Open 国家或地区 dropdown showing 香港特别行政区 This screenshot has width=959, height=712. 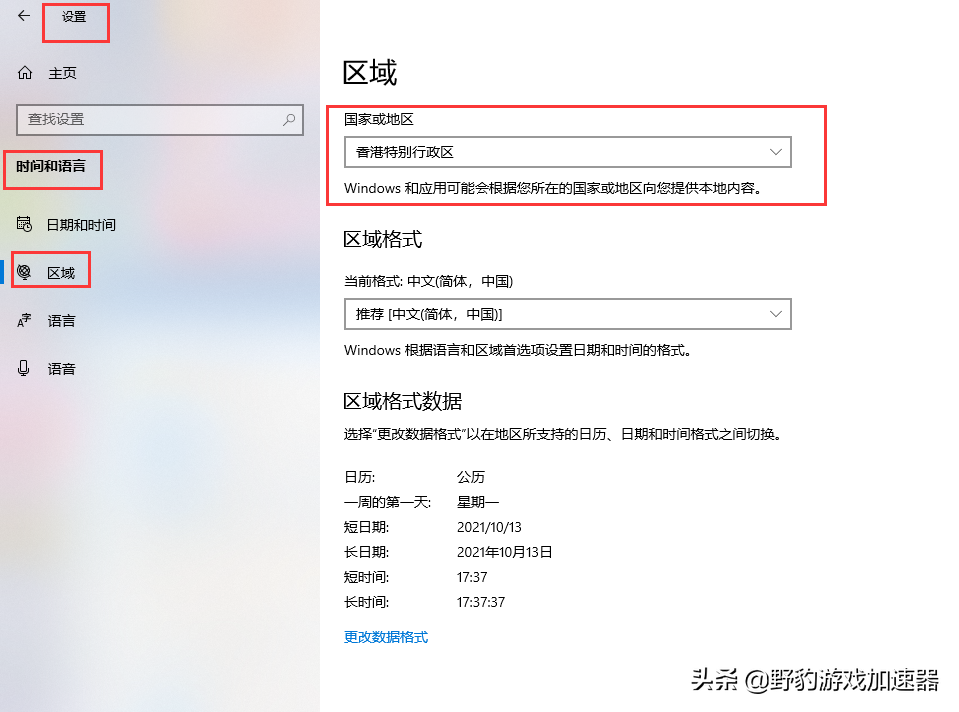(x=568, y=152)
